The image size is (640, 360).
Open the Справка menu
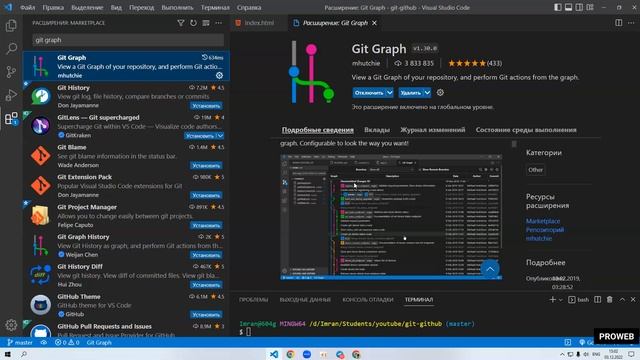point(249,7)
